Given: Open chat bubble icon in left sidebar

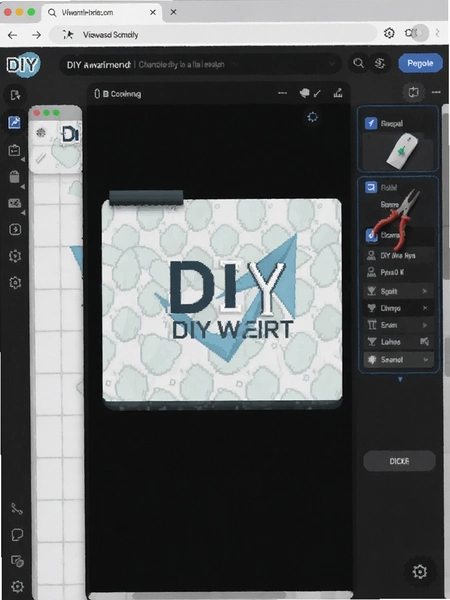Looking at the screenshot, I should (17, 535).
